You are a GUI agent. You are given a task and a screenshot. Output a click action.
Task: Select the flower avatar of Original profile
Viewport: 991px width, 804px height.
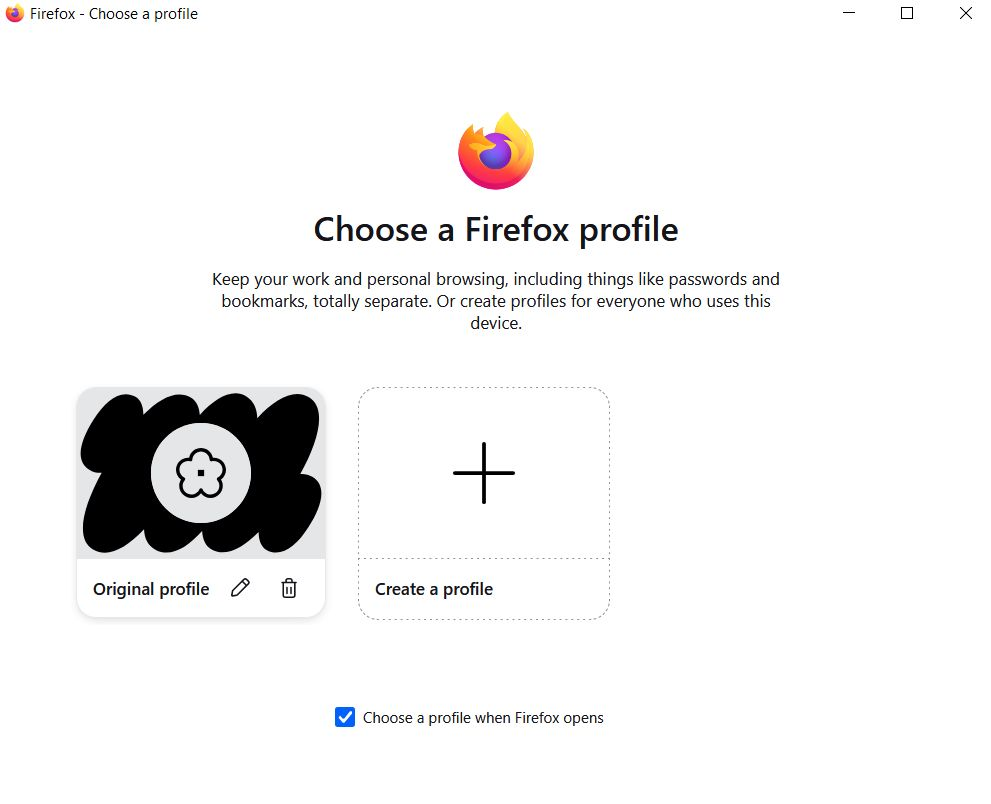[x=201, y=473]
